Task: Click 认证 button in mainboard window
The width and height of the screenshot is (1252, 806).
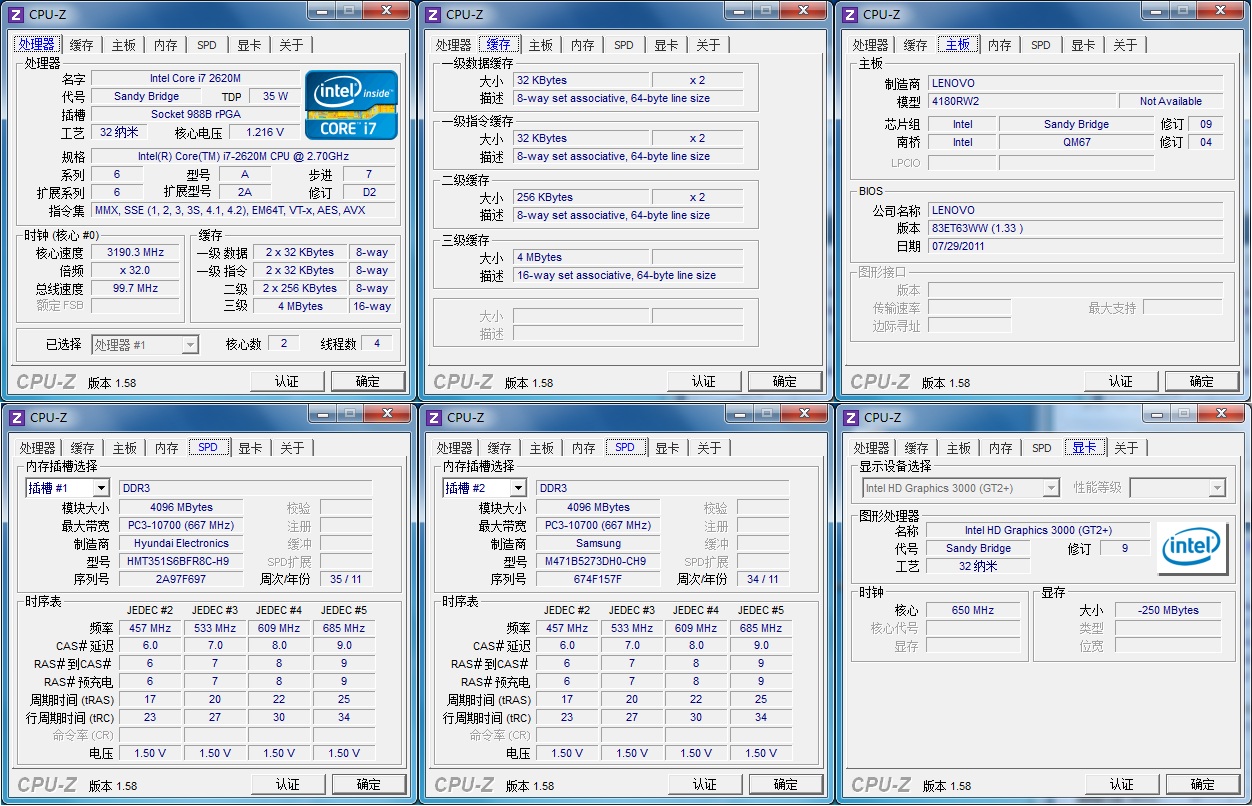Action: click(1121, 381)
